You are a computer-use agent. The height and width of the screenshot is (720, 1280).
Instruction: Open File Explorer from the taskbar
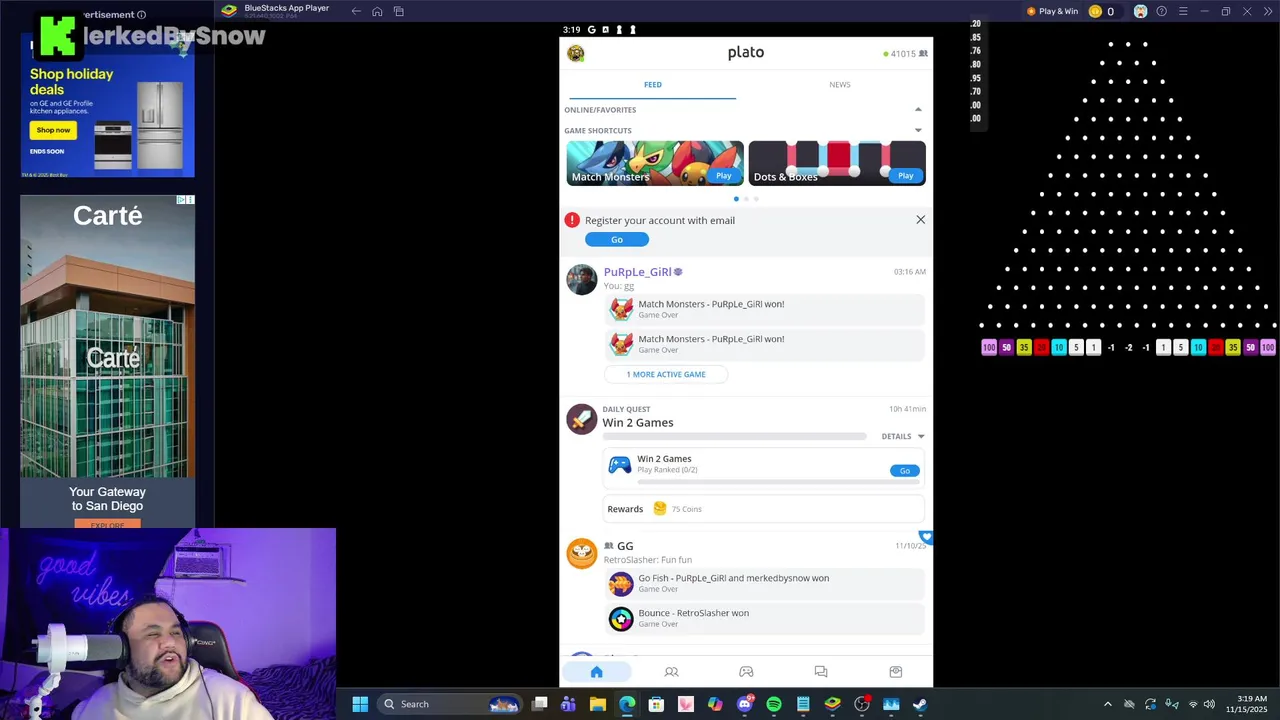tap(598, 704)
